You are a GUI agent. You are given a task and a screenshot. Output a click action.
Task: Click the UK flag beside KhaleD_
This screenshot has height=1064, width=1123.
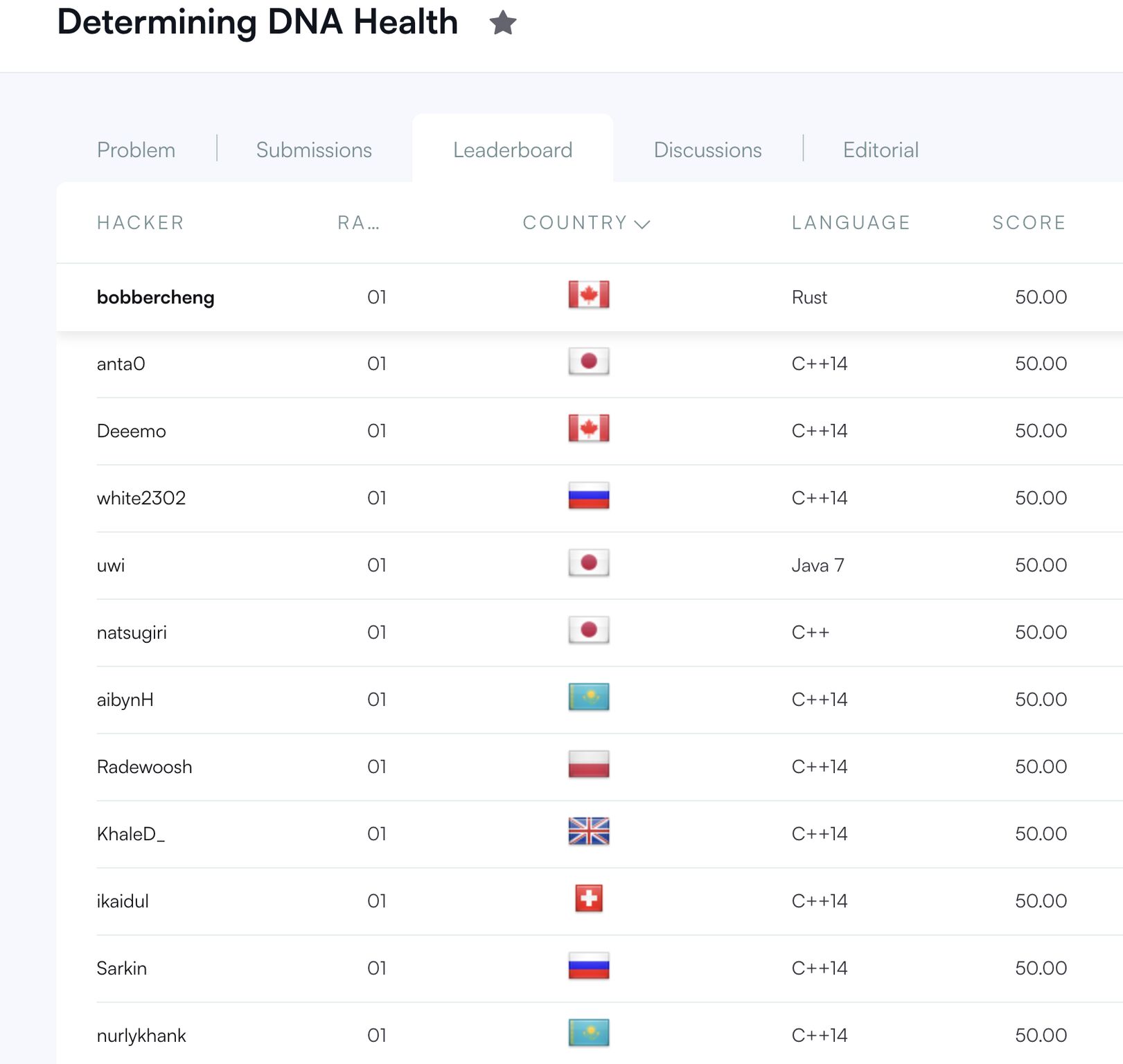pyautogui.click(x=588, y=833)
